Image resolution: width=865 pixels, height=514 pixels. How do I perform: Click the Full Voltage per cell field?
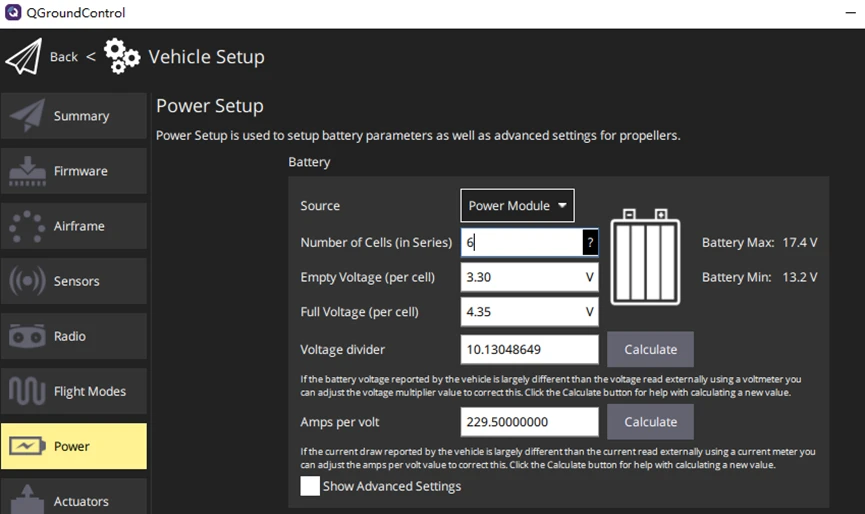pos(522,312)
